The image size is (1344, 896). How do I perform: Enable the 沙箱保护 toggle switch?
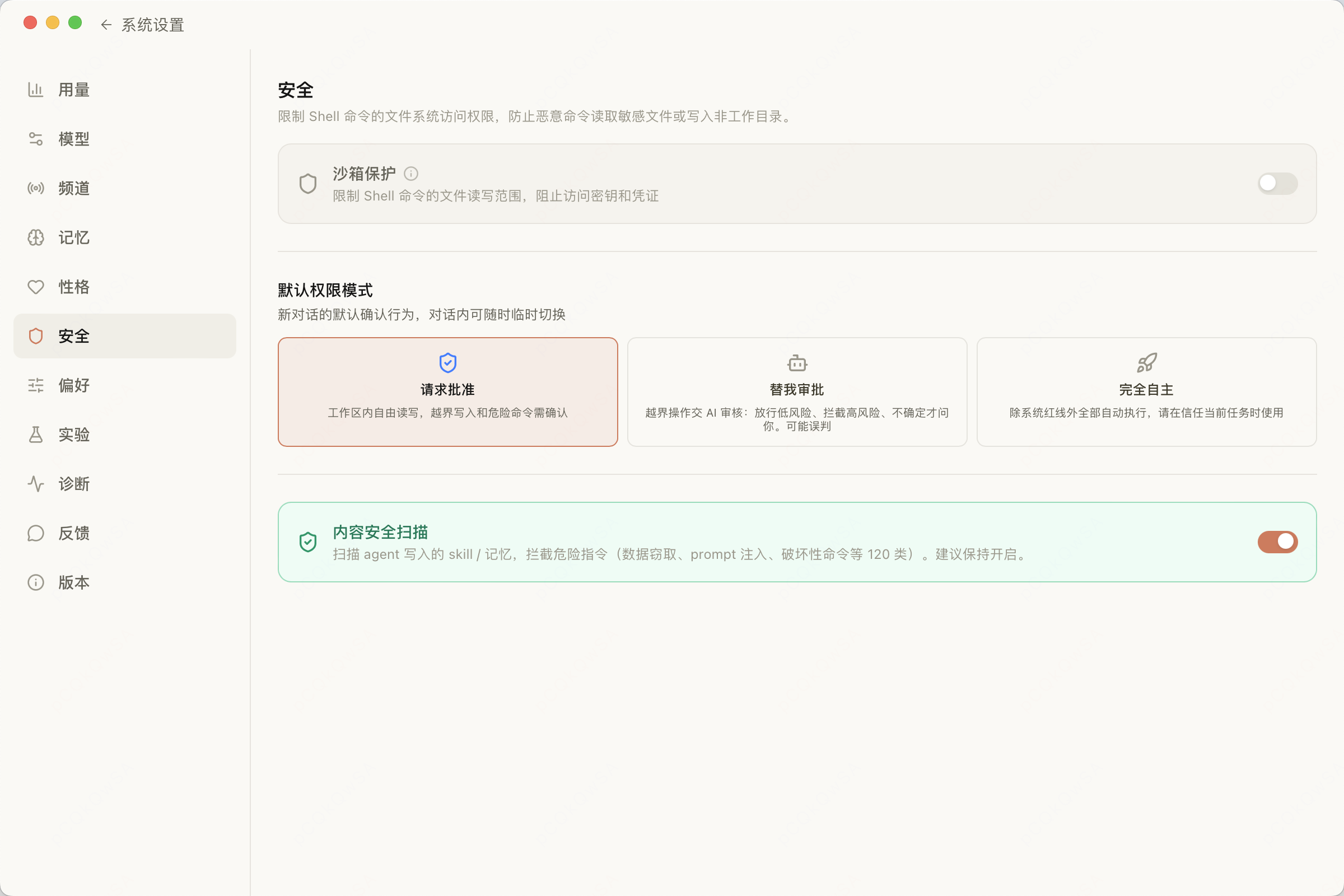click(x=1277, y=184)
